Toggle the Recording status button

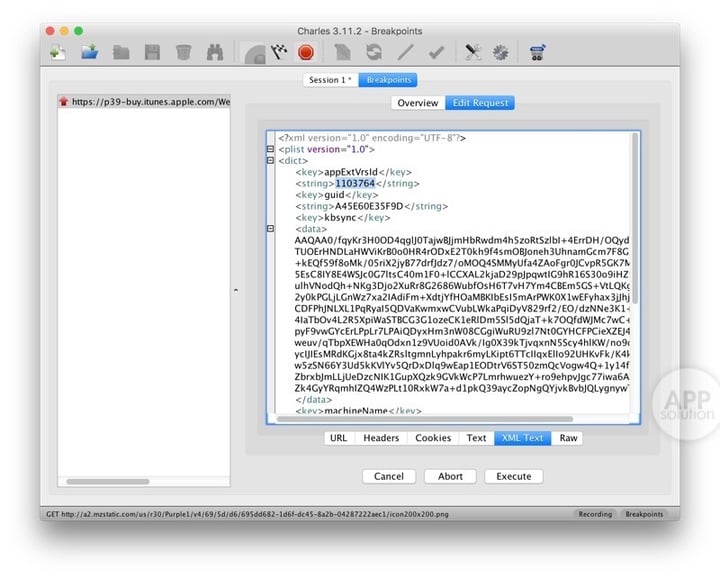point(594,514)
